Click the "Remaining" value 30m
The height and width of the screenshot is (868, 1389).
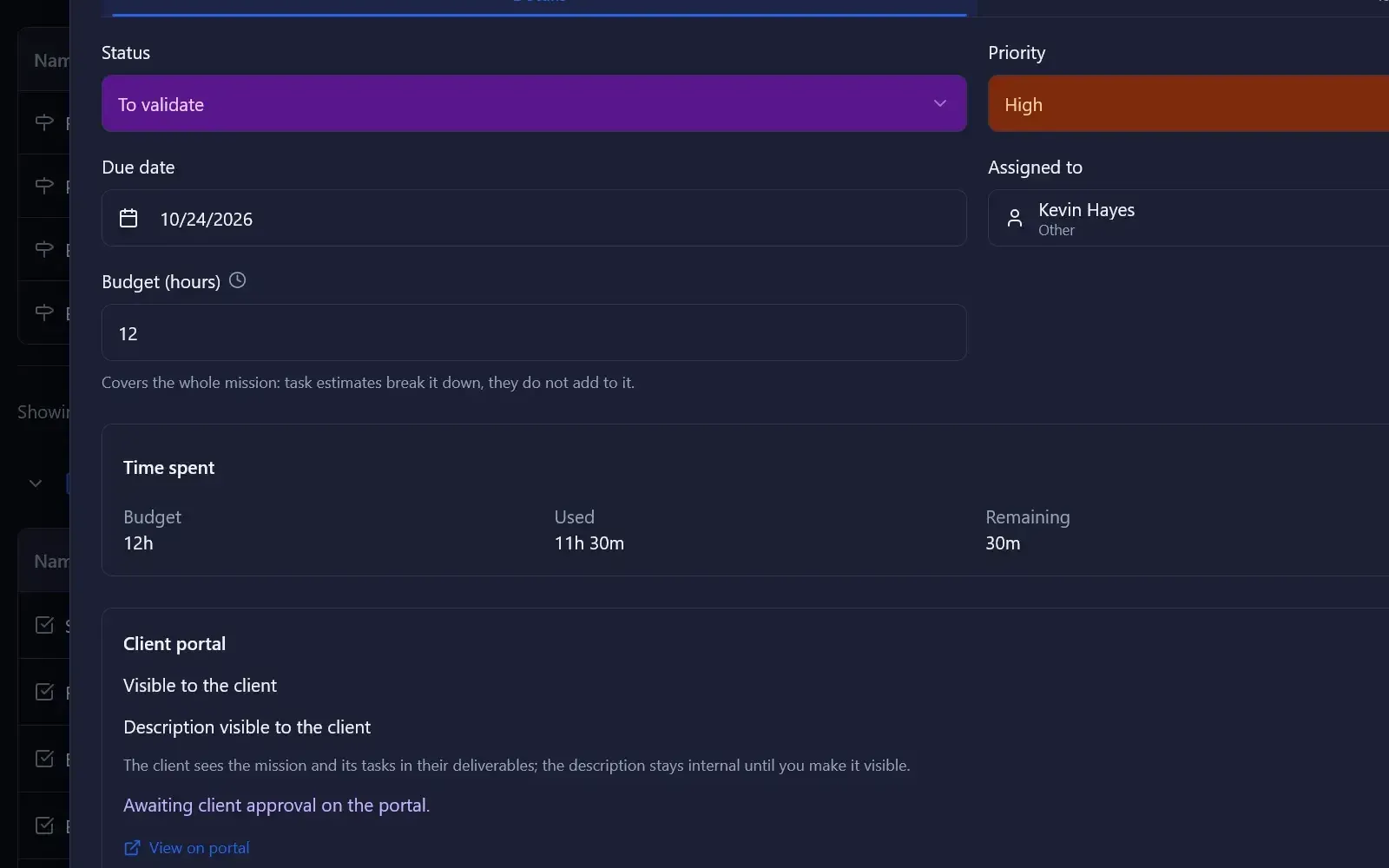[x=1003, y=543]
